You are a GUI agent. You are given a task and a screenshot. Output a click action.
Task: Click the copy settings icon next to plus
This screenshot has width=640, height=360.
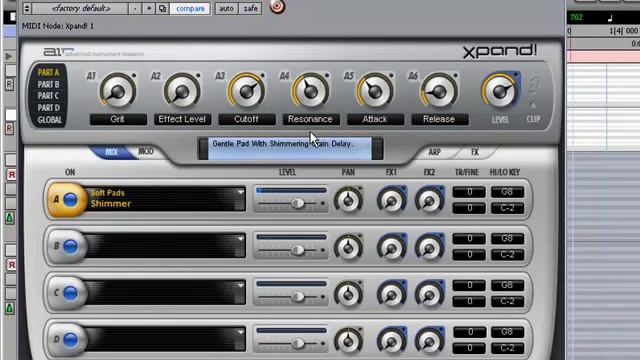(x=162, y=8)
